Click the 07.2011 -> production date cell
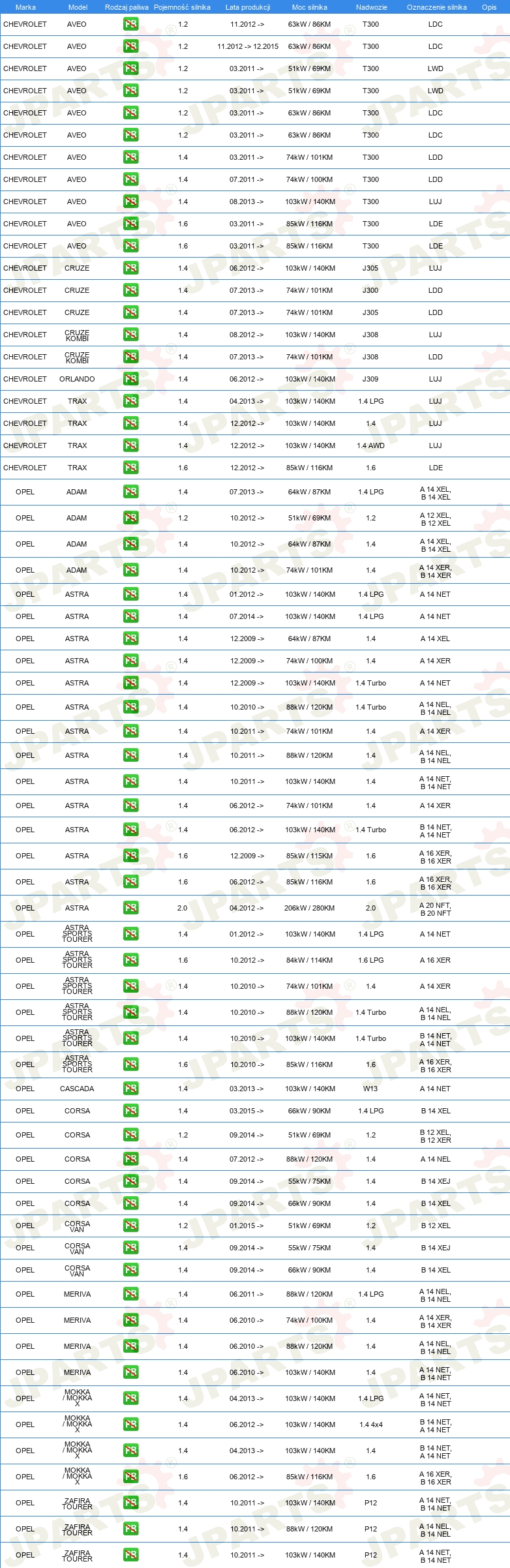510x1568 pixels. [247, 179]
